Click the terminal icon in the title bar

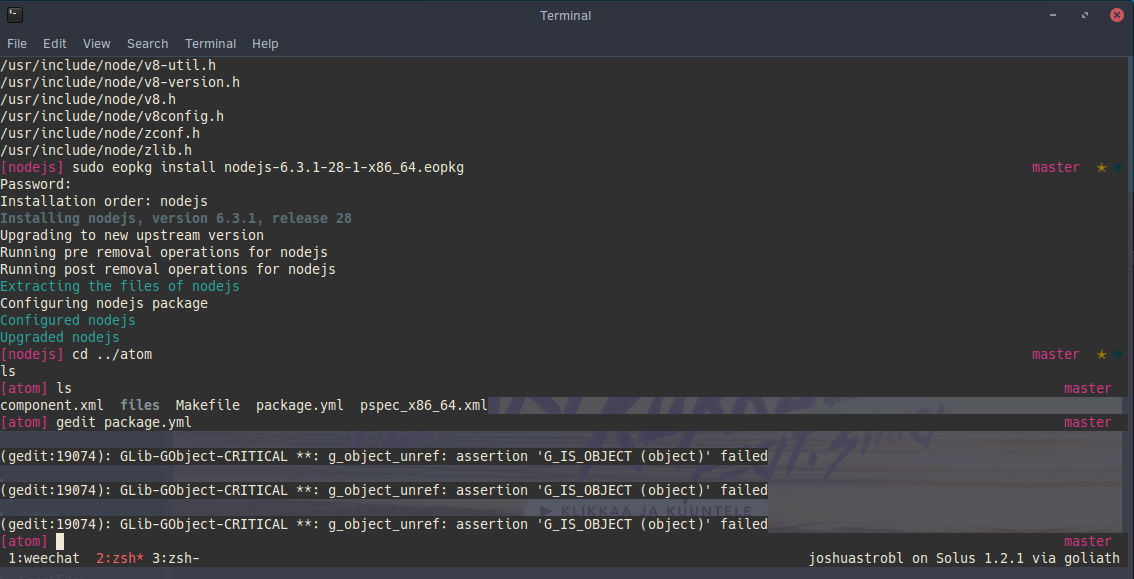tap(14, 14)
